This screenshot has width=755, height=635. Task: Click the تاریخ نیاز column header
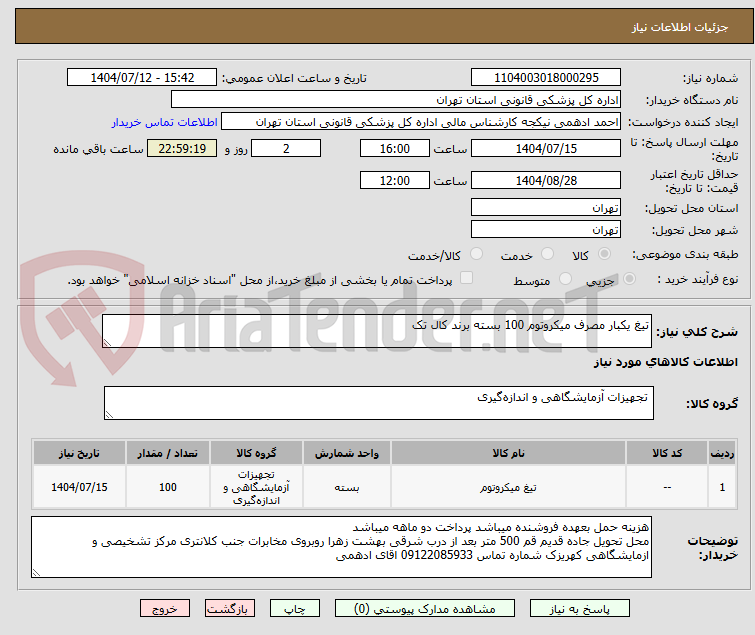pyautogui.click(x=79, y=453)
